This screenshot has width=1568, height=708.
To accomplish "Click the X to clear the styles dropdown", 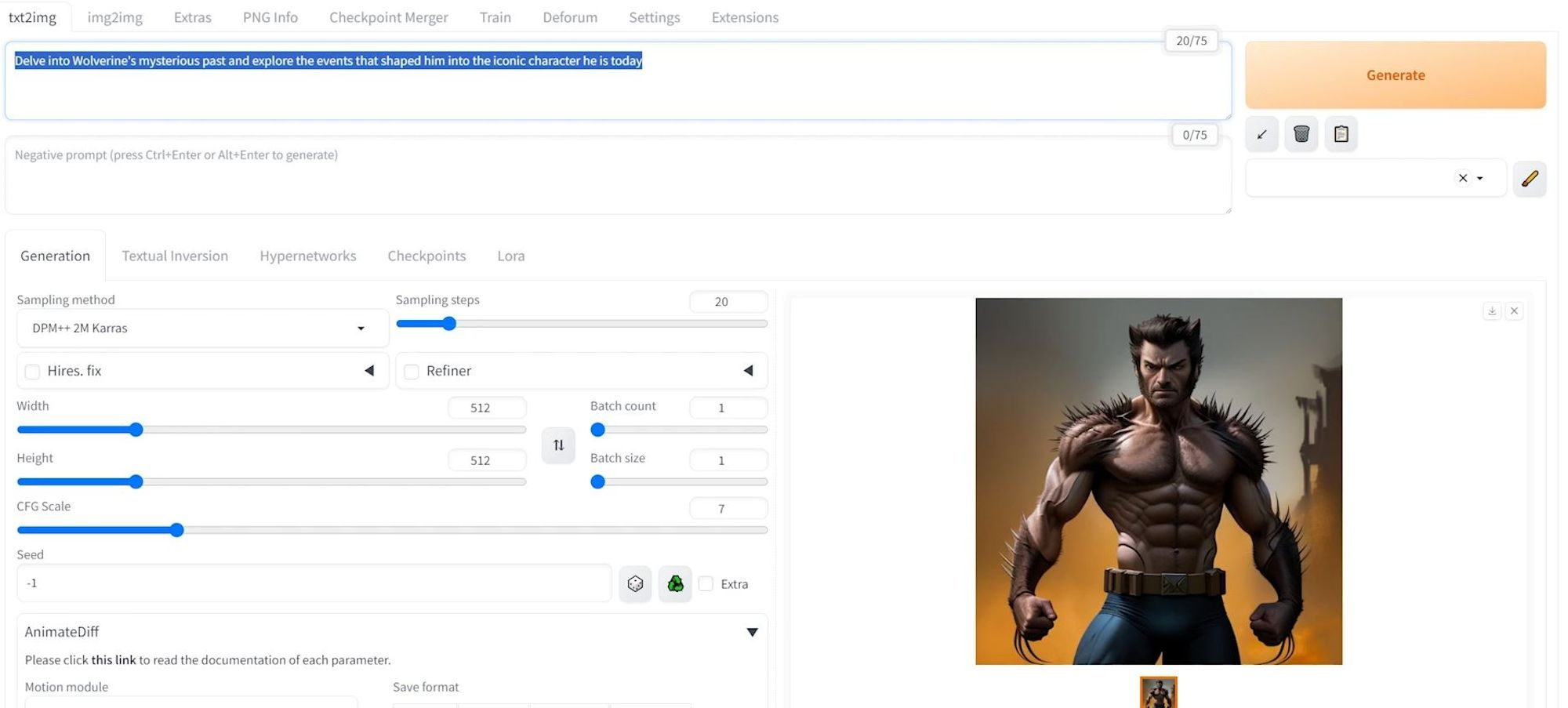I will pyautogui.click(x=1463, y=178).
